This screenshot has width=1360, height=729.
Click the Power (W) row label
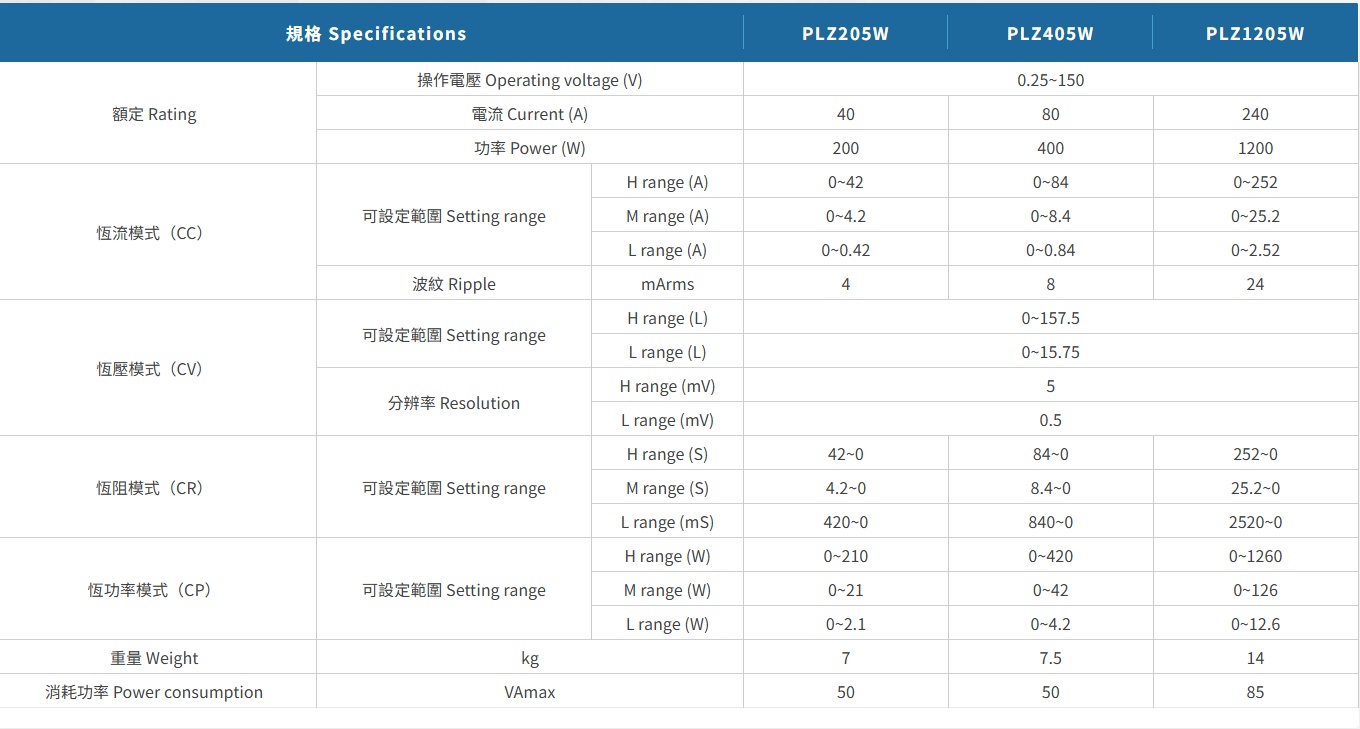click(529, 148)
